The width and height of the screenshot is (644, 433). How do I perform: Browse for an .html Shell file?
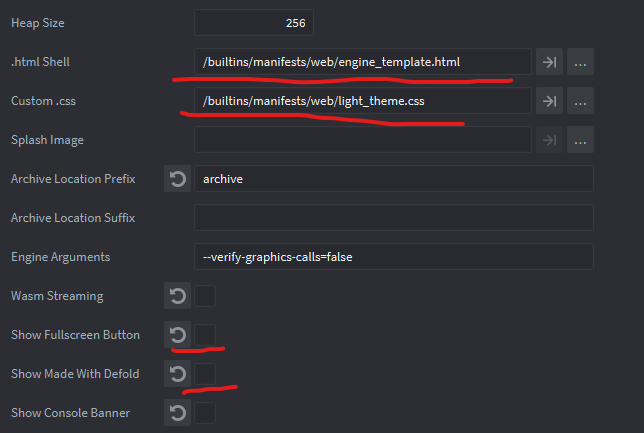[x=581, y=62]
